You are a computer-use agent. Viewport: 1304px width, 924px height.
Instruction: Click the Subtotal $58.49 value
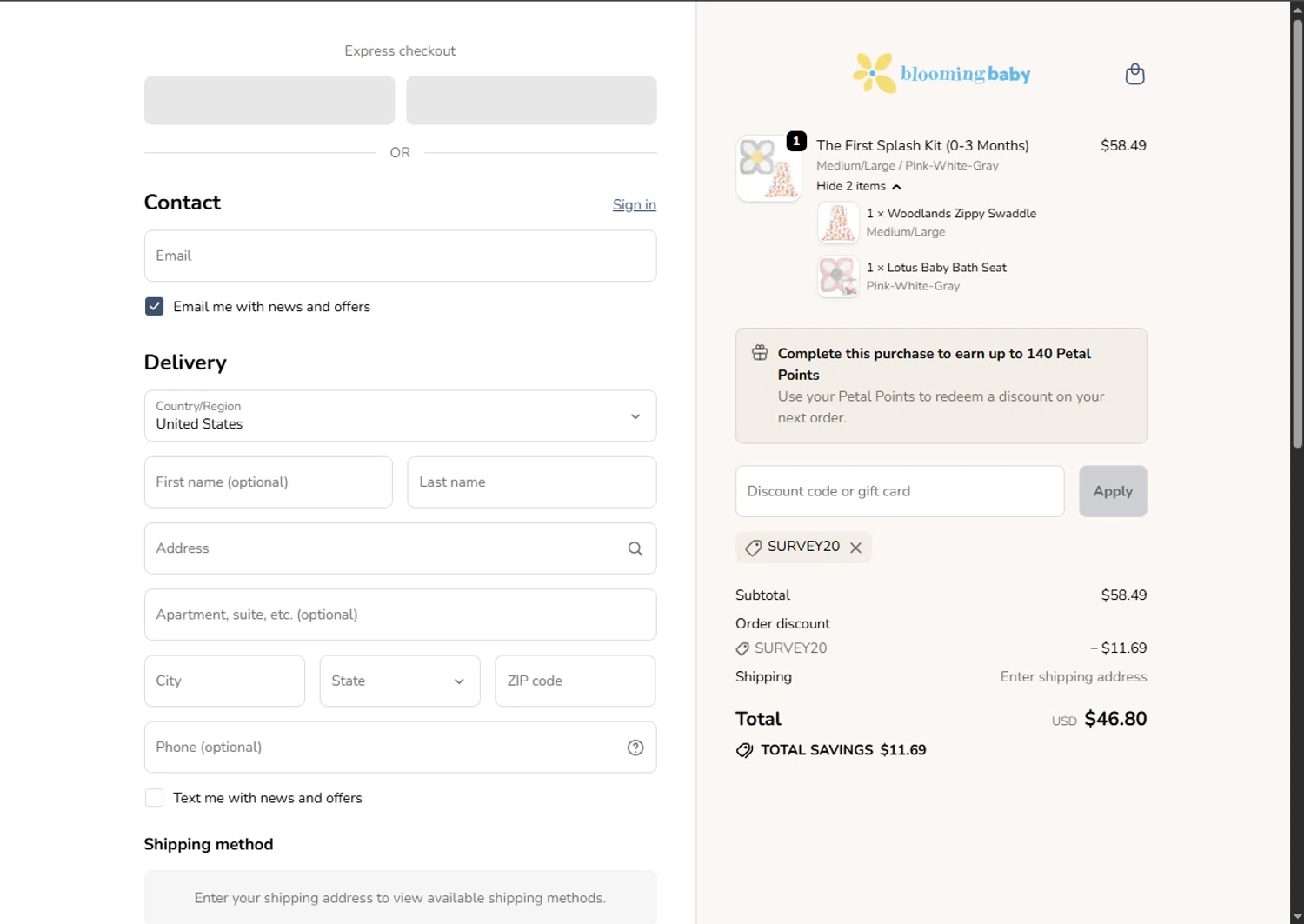click(1124, 595)
